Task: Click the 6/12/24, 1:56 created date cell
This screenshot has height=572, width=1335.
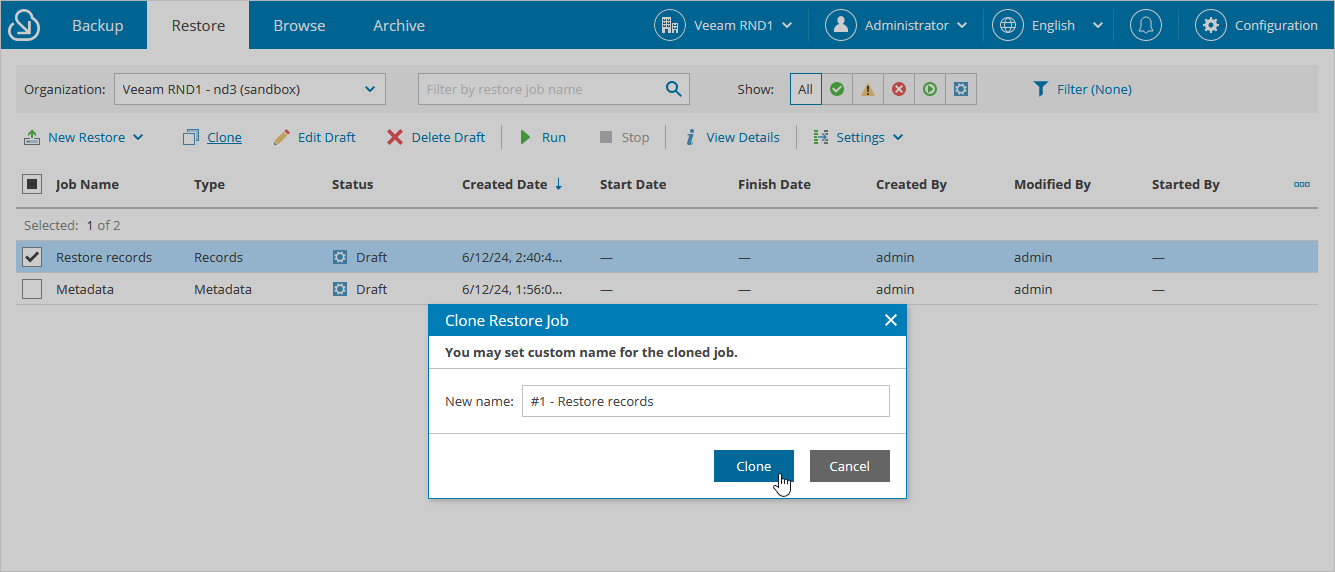Action: pos(512,289)
